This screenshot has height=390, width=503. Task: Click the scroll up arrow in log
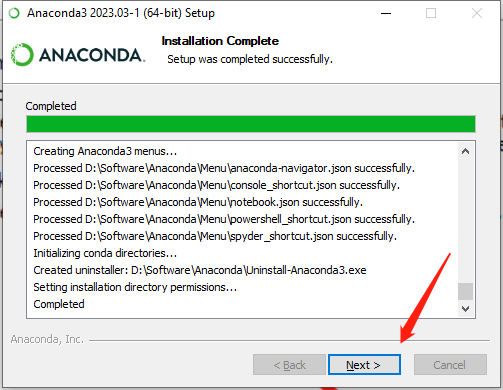(465, 152)
